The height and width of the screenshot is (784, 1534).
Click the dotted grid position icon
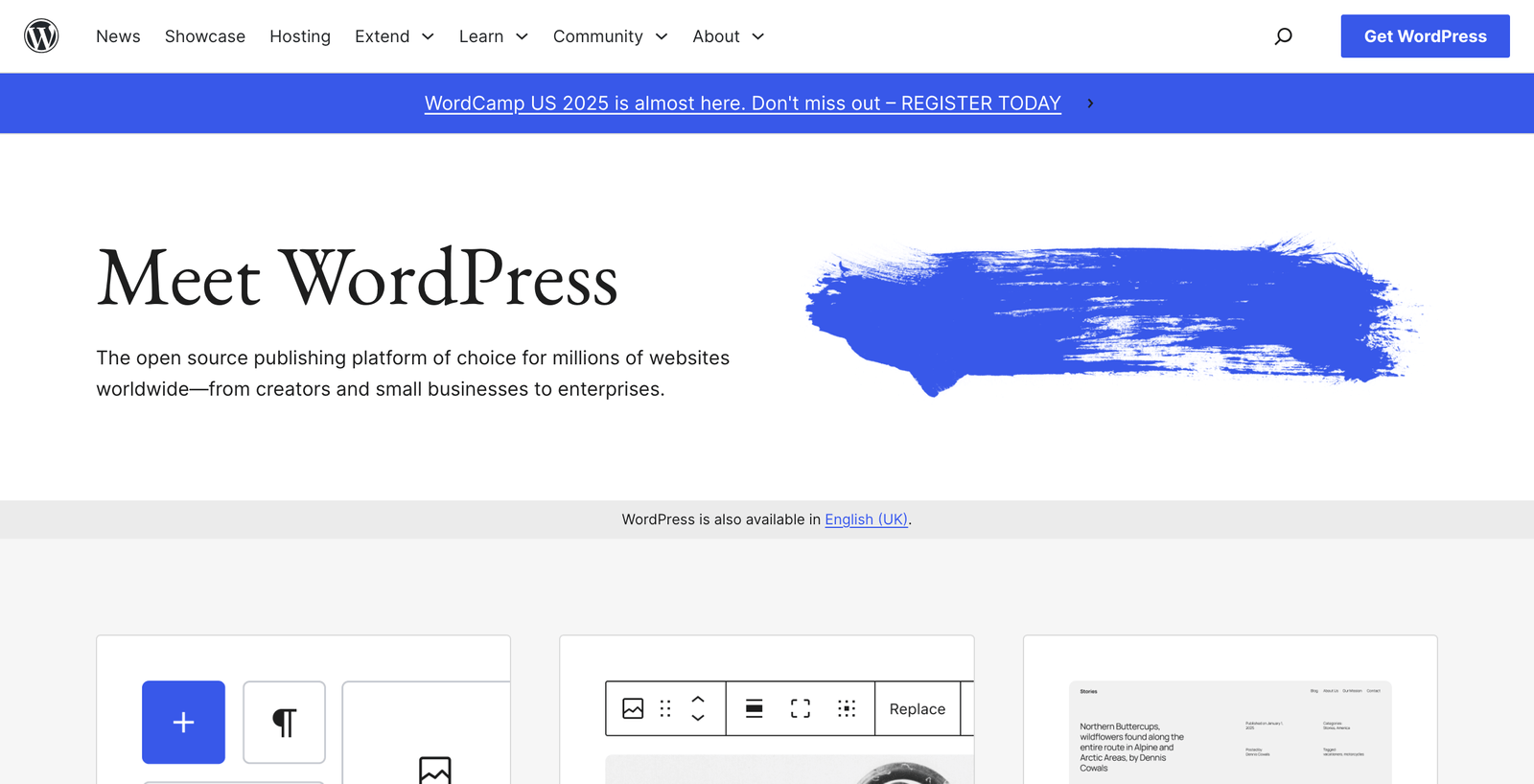click(x=847, y=708)
